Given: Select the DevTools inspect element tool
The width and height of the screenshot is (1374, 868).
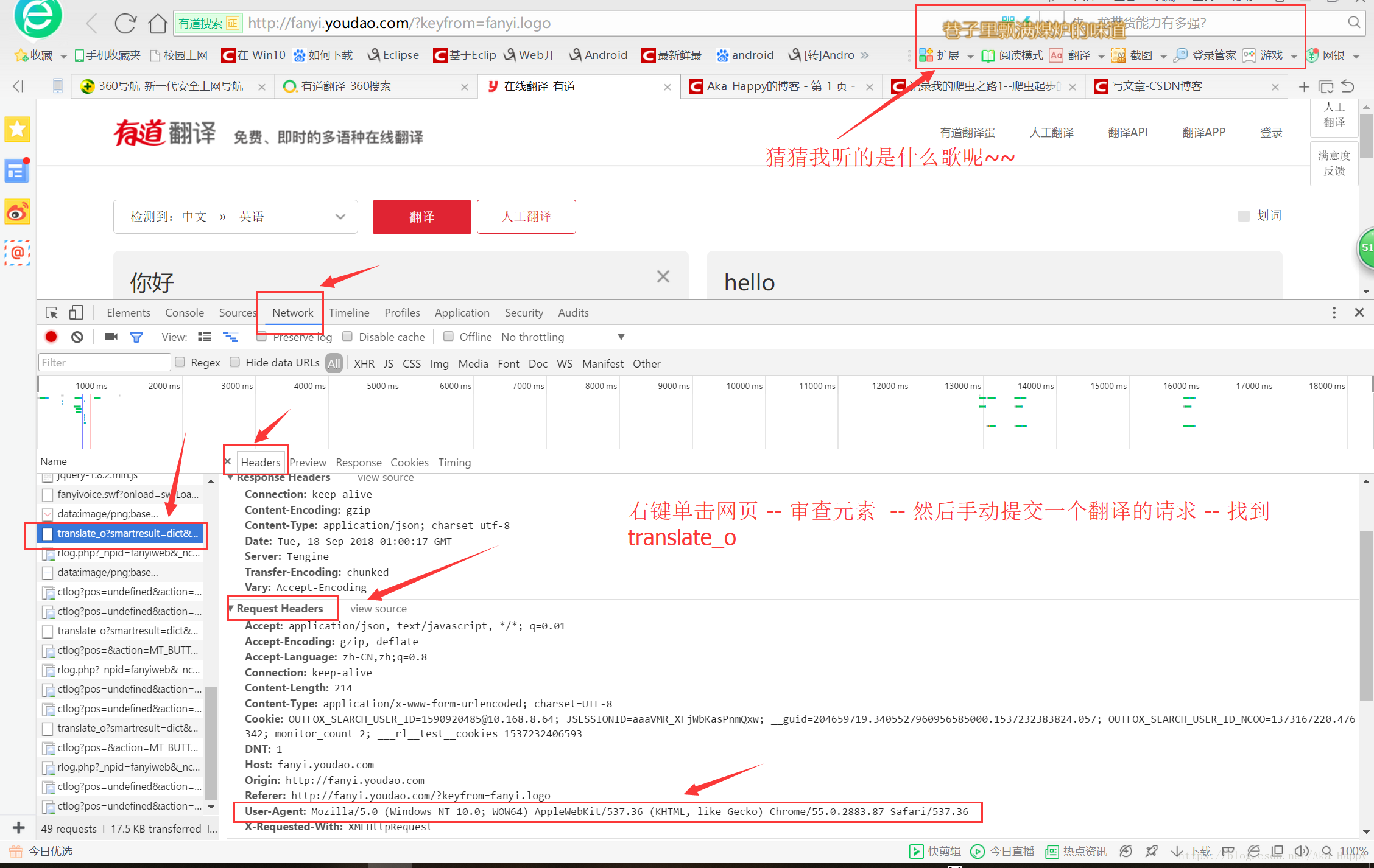Looking at the screenshot, I should point(52,312).
